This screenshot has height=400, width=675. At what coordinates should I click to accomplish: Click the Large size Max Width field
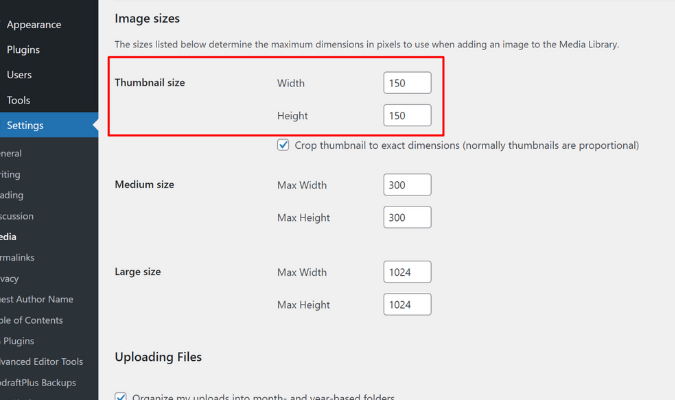407,272
